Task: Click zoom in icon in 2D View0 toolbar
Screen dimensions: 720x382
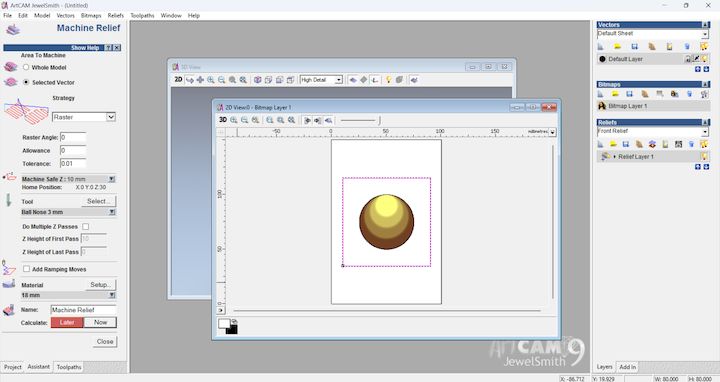Action: click(x=234, y=120)
